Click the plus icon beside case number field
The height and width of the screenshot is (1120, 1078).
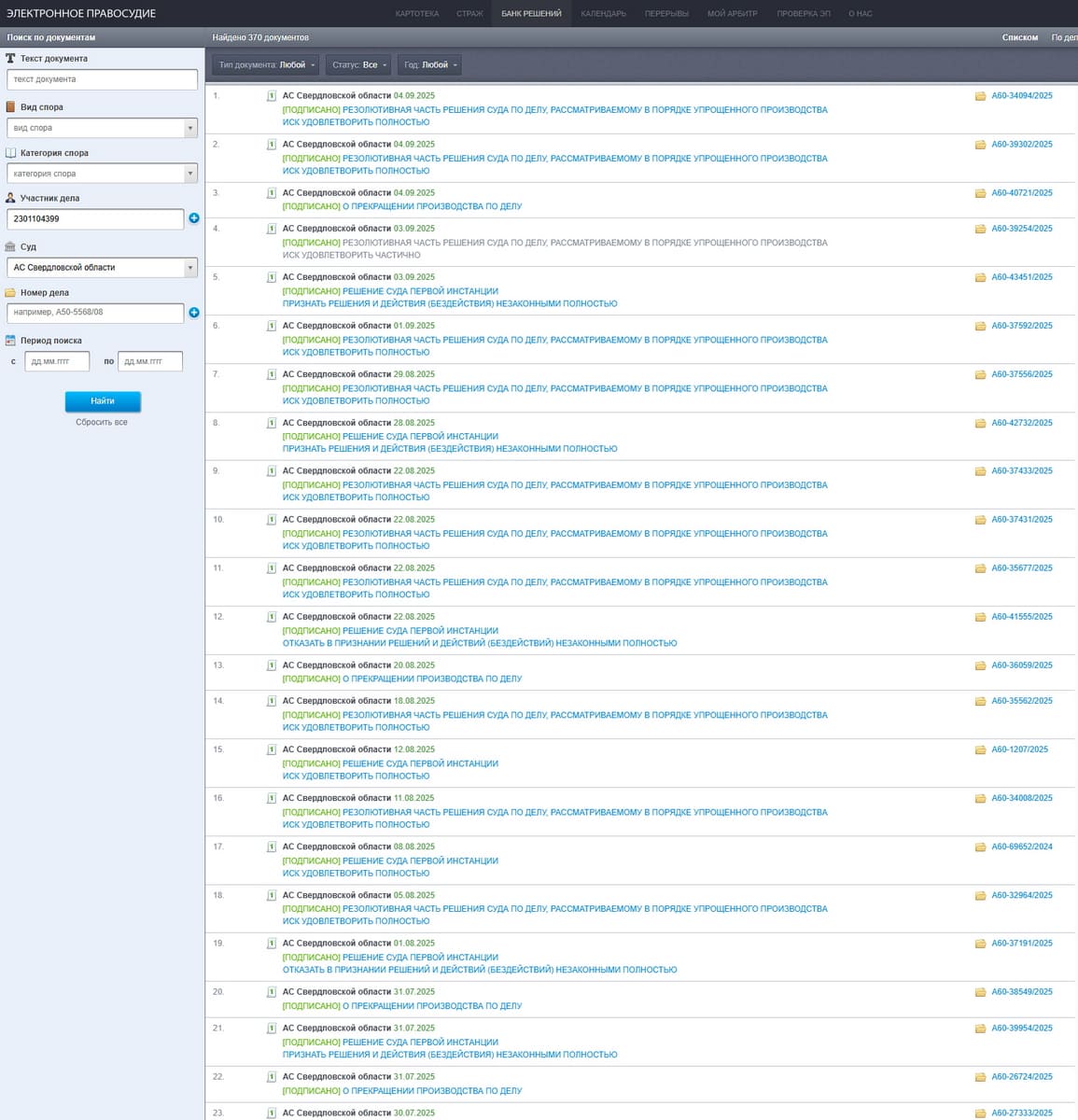(x=194, y=313)
